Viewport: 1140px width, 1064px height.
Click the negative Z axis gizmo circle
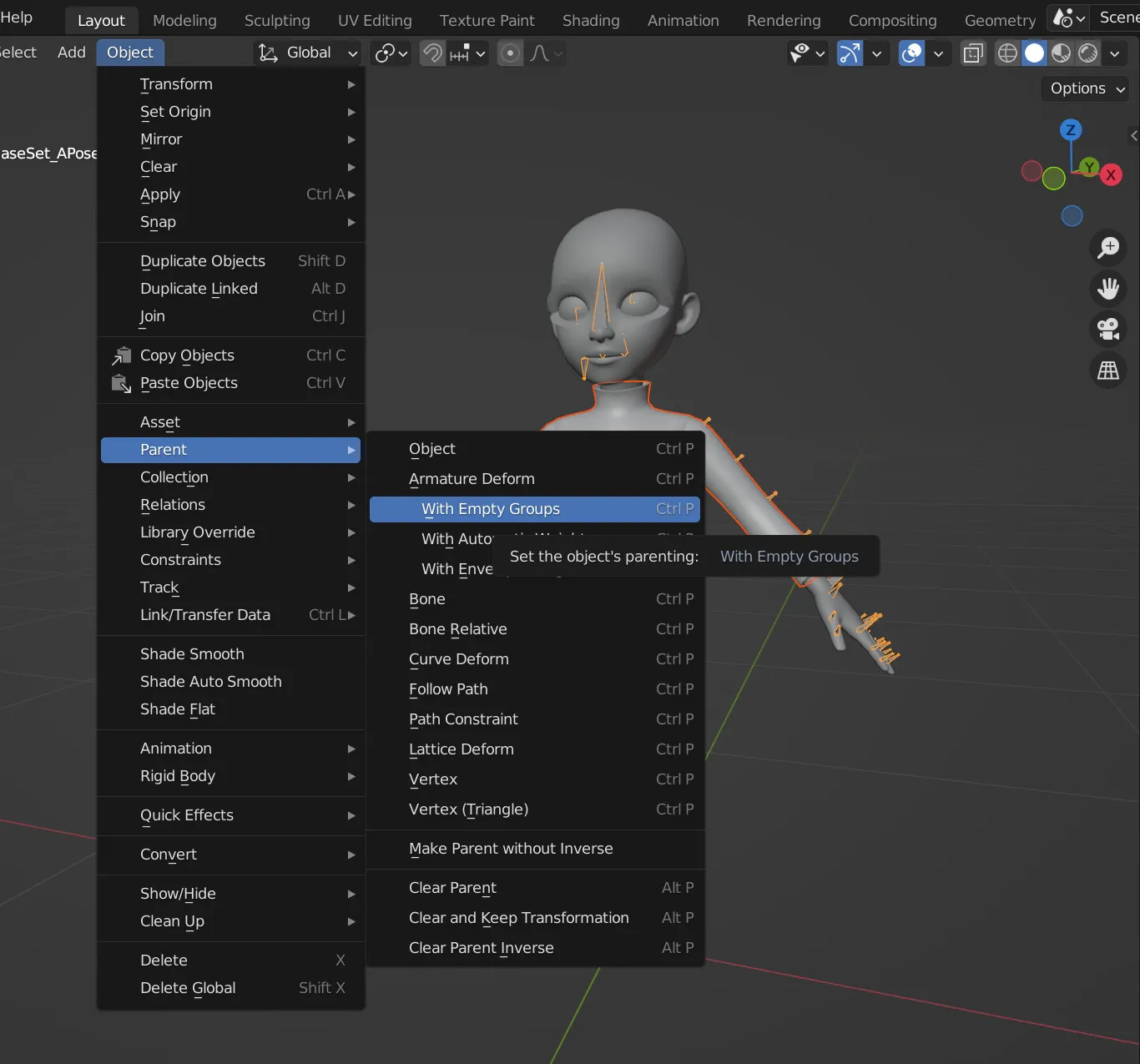tap(1072, 216)
